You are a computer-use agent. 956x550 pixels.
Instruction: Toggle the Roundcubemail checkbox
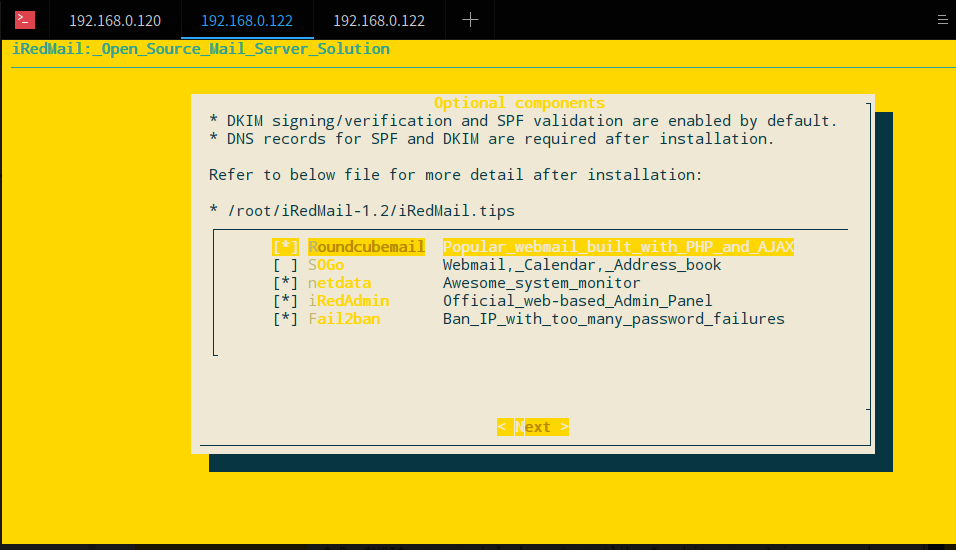[x=285, y=247]
